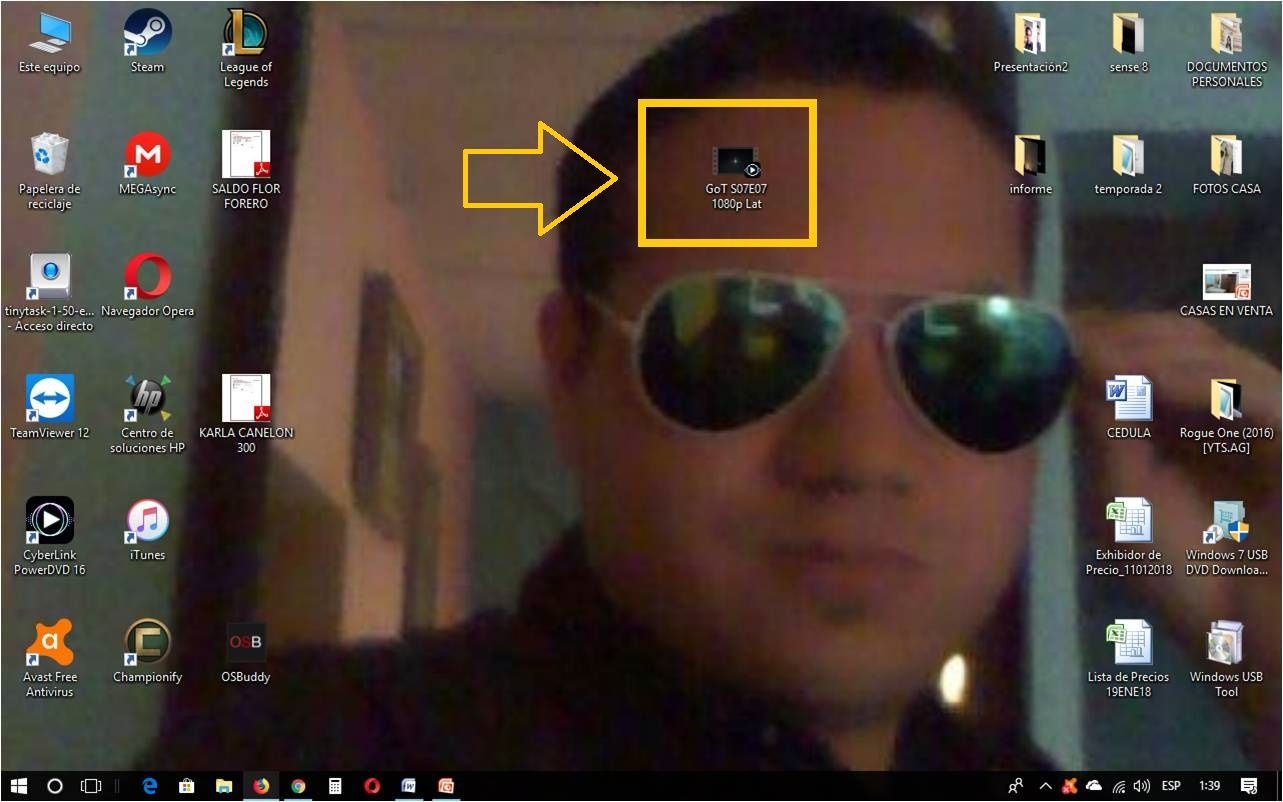Expand hidden system tray icons
This screenshot has height=802, width=1283.
pyautogui.click(x=1046, y=786)
